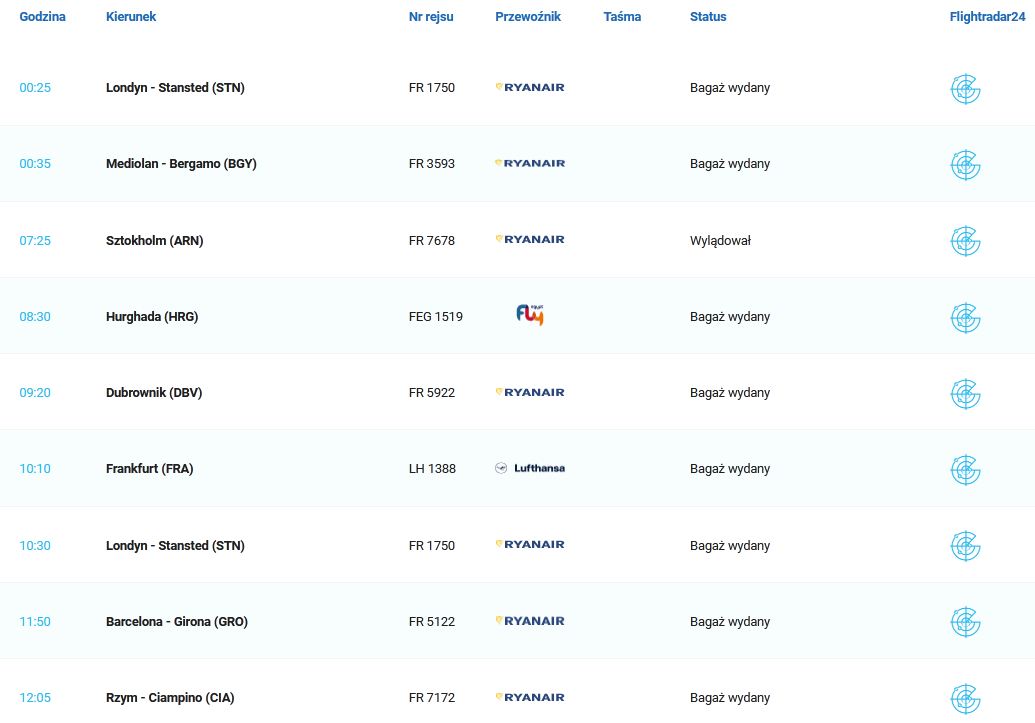This screenshot has height=723, width=1035.
Task: Click the Fly4 airline logo on Hurghada row
Action: click(x=529, y=316)
